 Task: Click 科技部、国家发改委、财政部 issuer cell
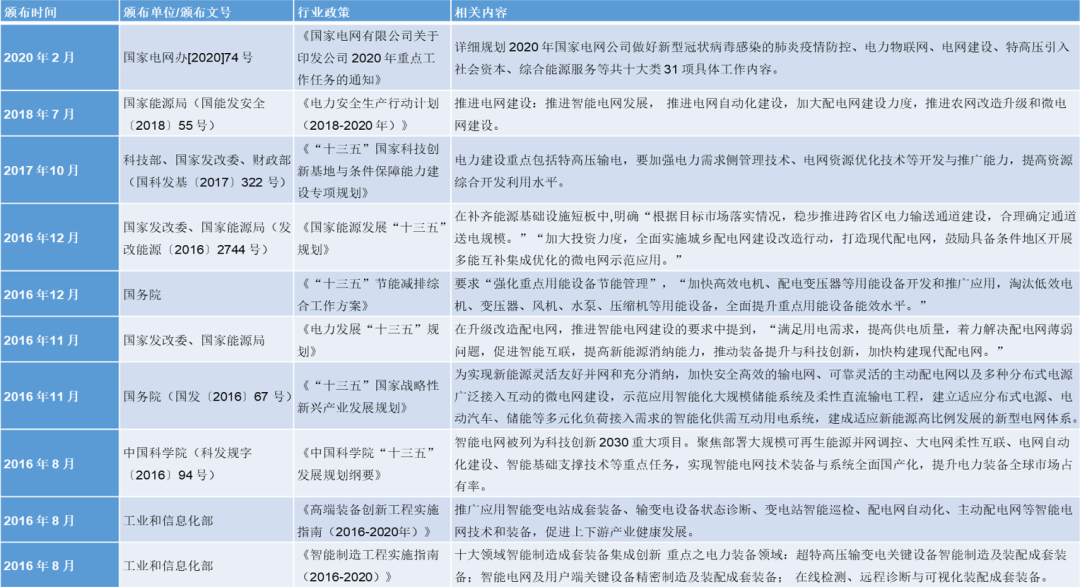[207, 170]
